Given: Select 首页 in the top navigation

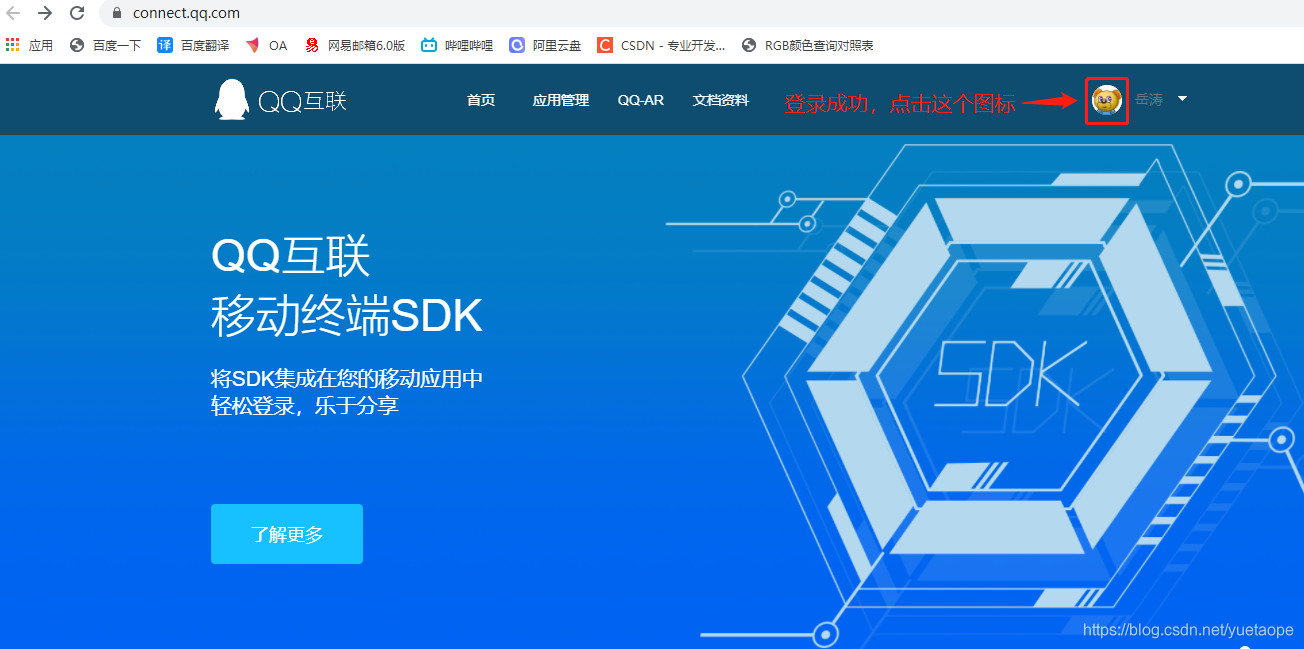Looking at the screenshot, I should tap(480, 100).
